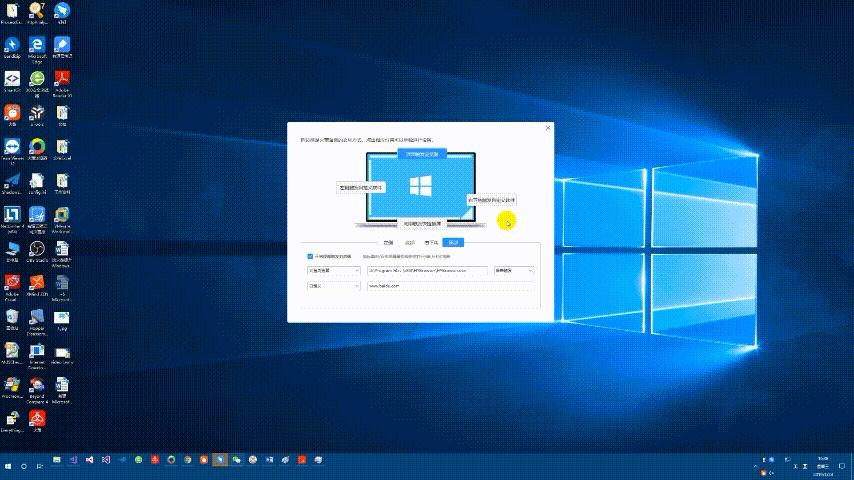This screenshot has height=480, width=854.
Task: Open the Shadowsocks paper-plane desktop shortcut
Action: tap(12, 184)
